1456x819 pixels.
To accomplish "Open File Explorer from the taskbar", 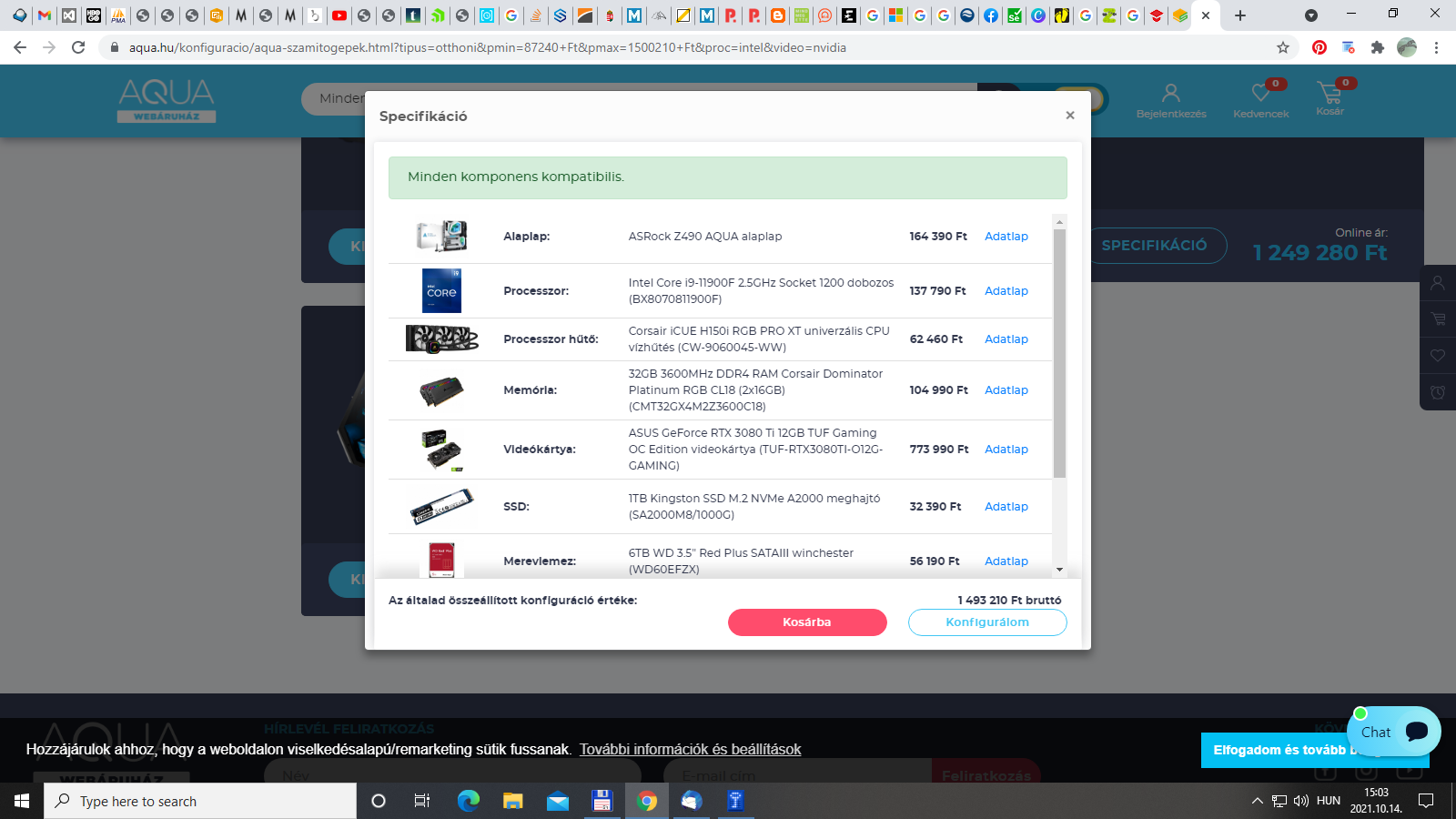I will [513, 801].
